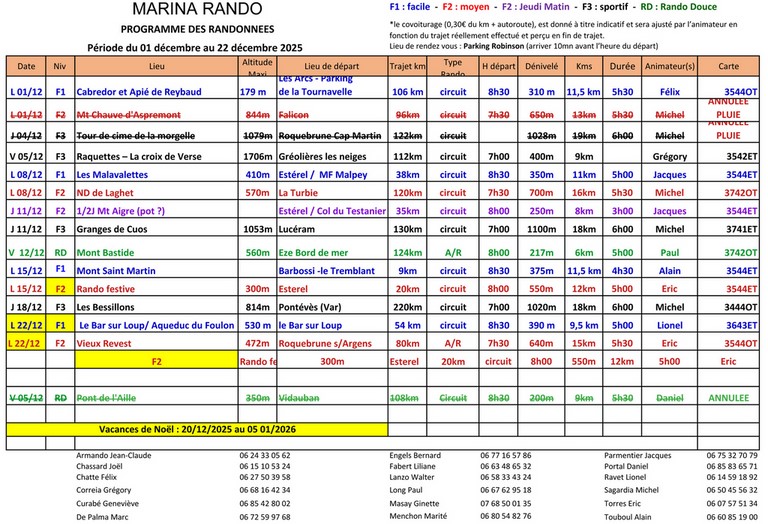Select the 'Lieu de départ' column header
The height and width of the screenshot is (524, 768).
point(331,65)
